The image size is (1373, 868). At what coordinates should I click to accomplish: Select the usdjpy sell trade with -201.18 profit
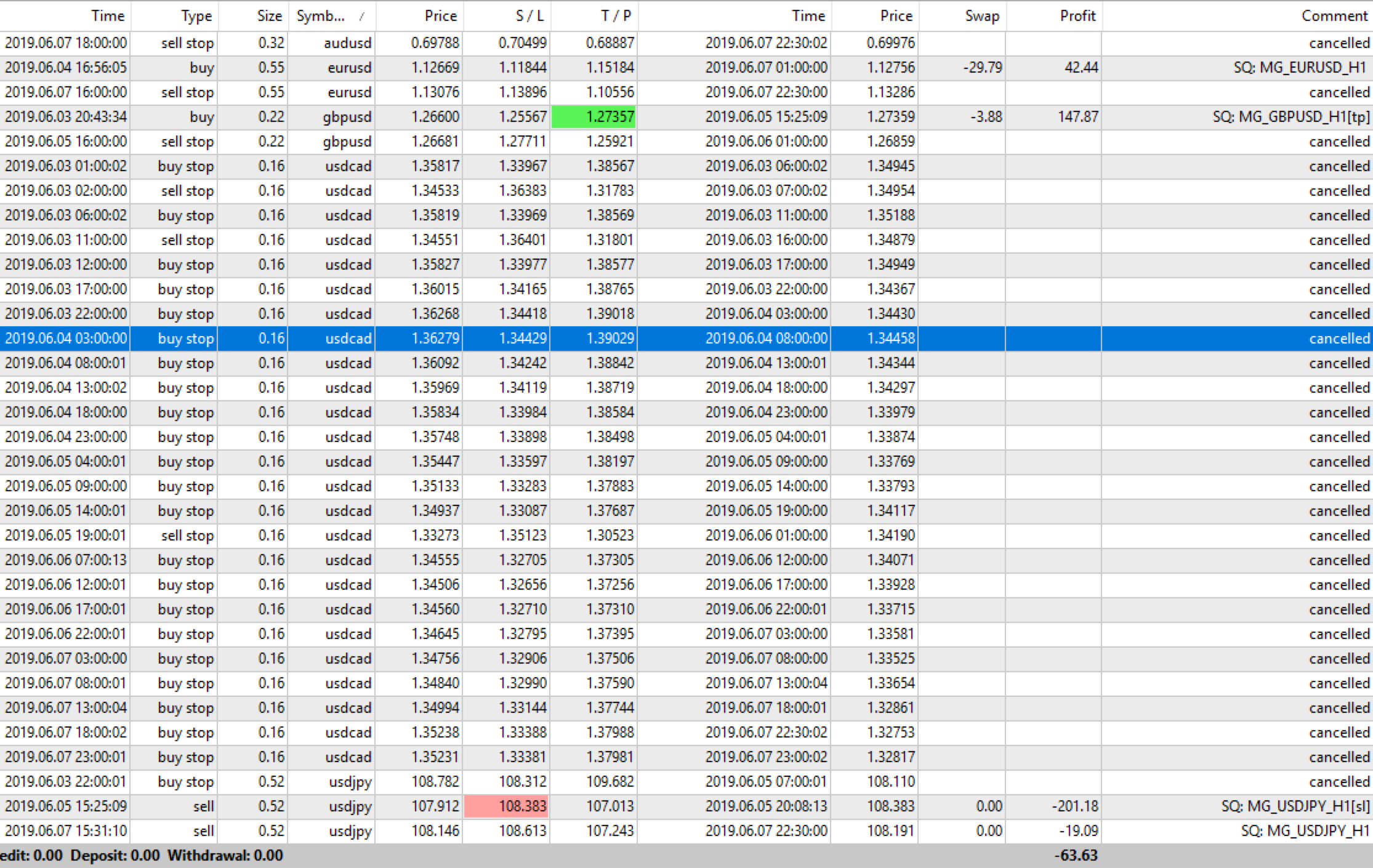click(350, 806)
